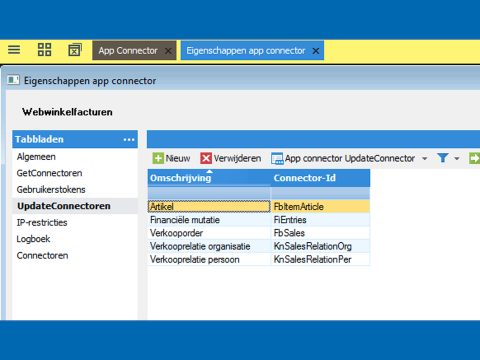Screen dimensions: 480x360
Task: Select the Verkooprelatie organisatie row
Action: 209,246
